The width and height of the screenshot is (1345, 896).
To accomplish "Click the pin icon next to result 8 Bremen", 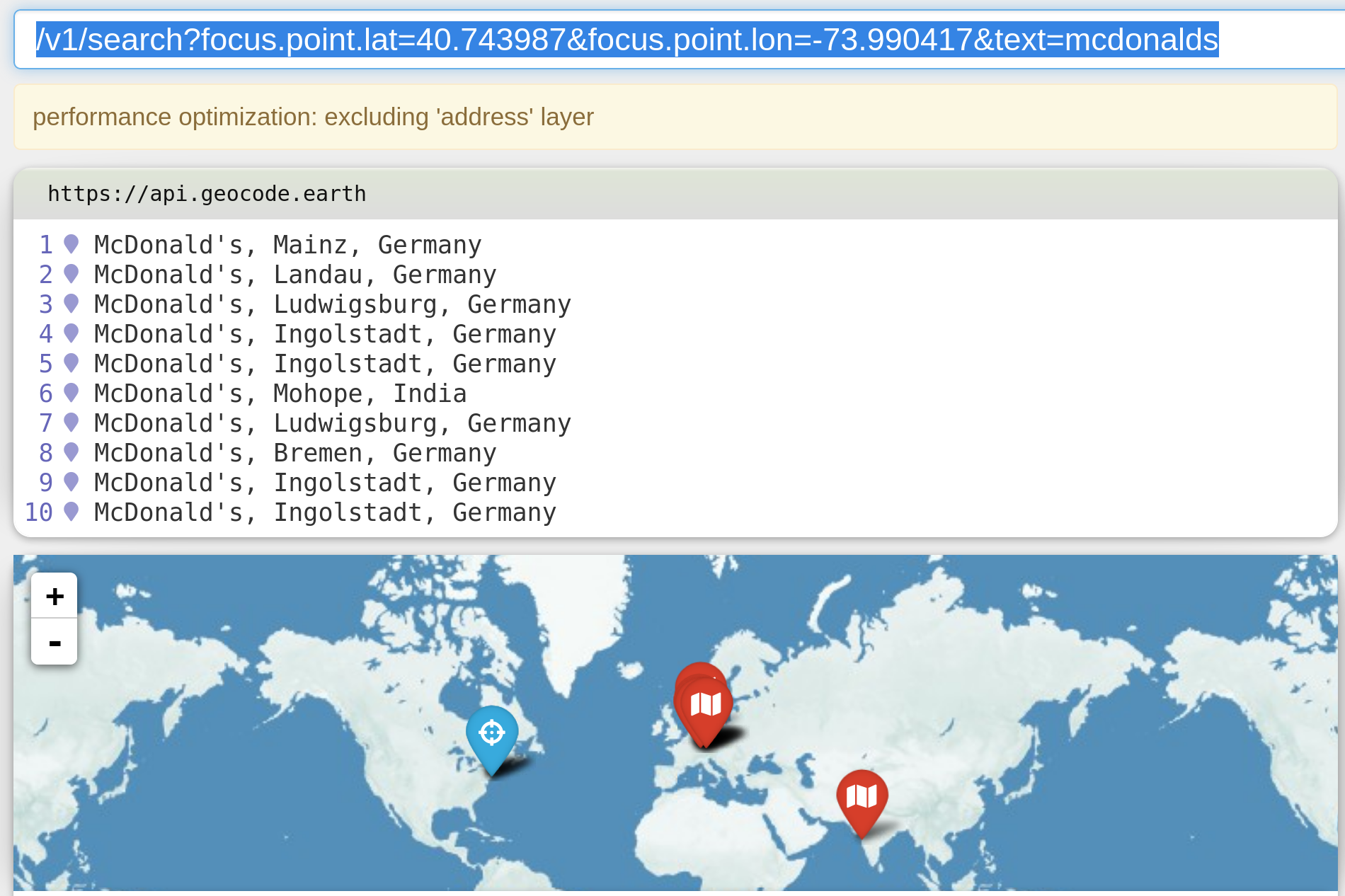I will [70, 452].
